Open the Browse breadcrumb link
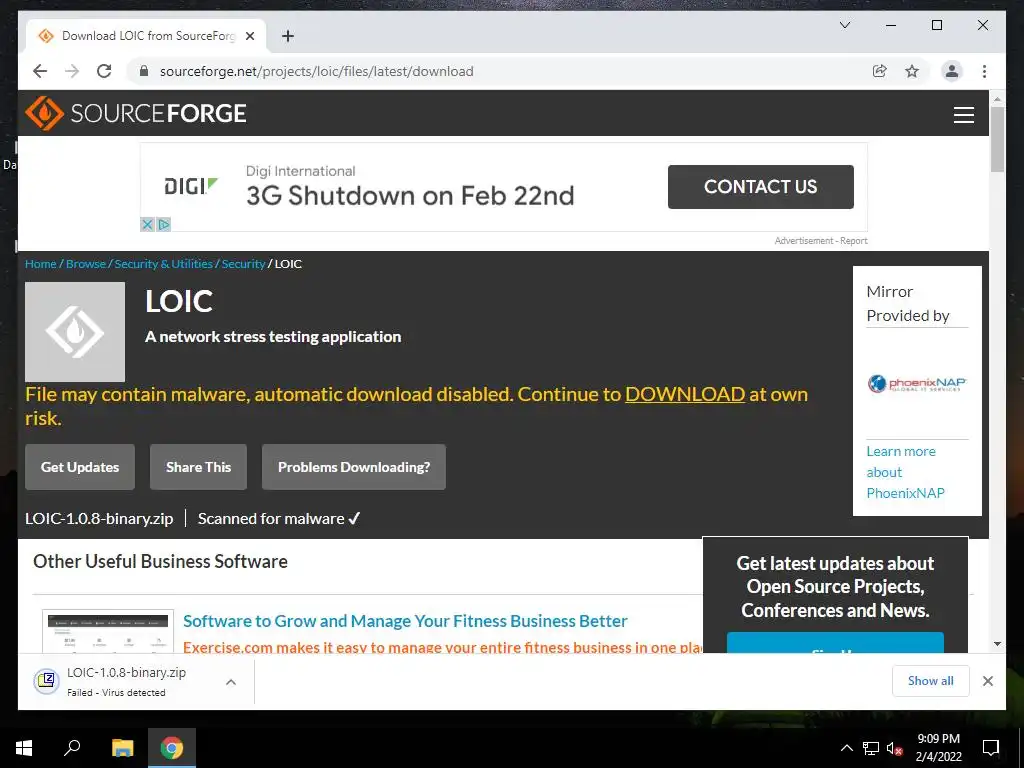The height and width of the screenshot is (768, 1024). click(86, 264)
